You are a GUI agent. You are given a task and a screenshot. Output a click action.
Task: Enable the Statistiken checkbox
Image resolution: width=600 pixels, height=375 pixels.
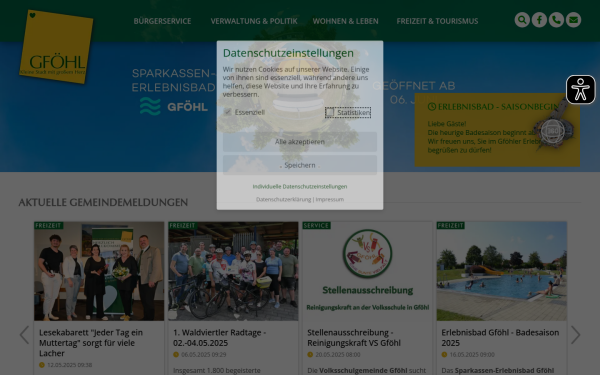coord(329,112)
